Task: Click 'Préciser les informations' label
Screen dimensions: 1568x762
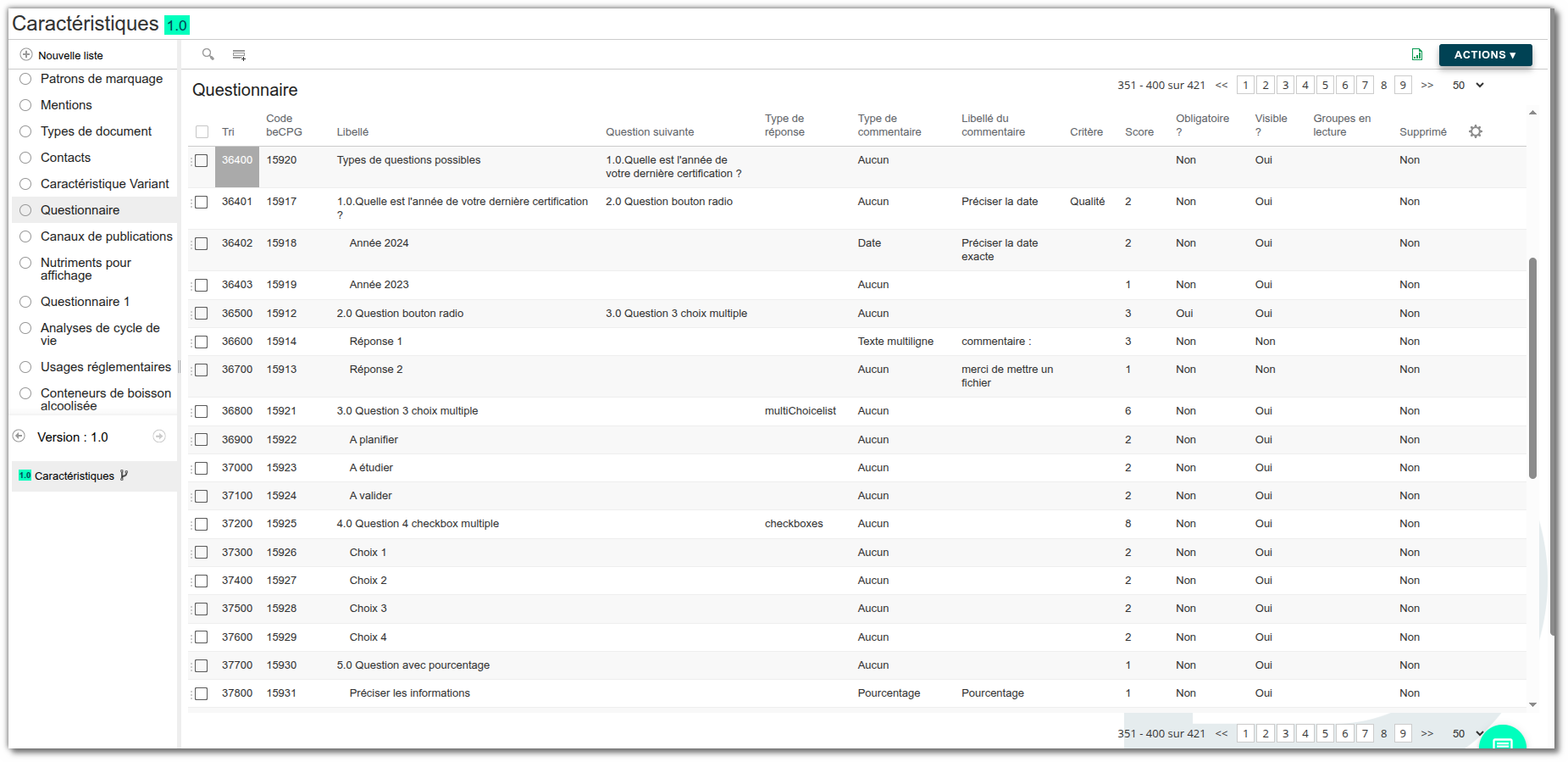Action: click(x=410, y=693)
